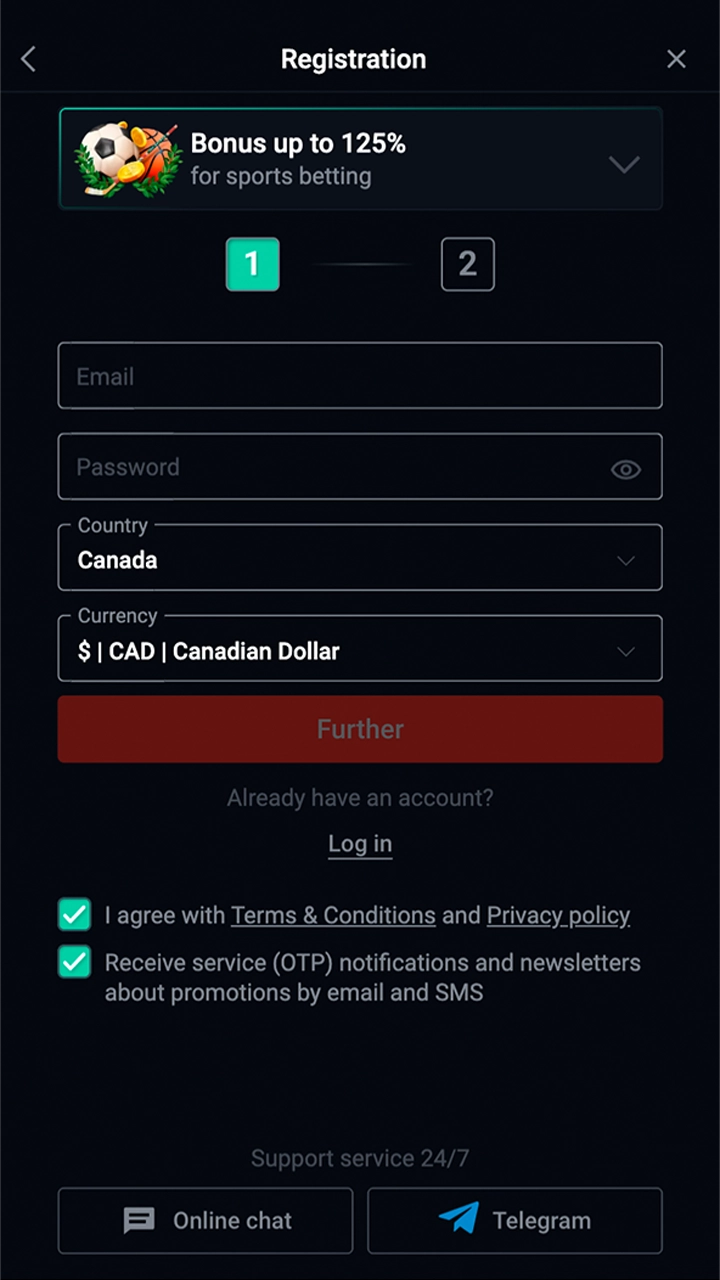Open the Country dropdown
720x1280 pixels.
(x=360, y=558)
